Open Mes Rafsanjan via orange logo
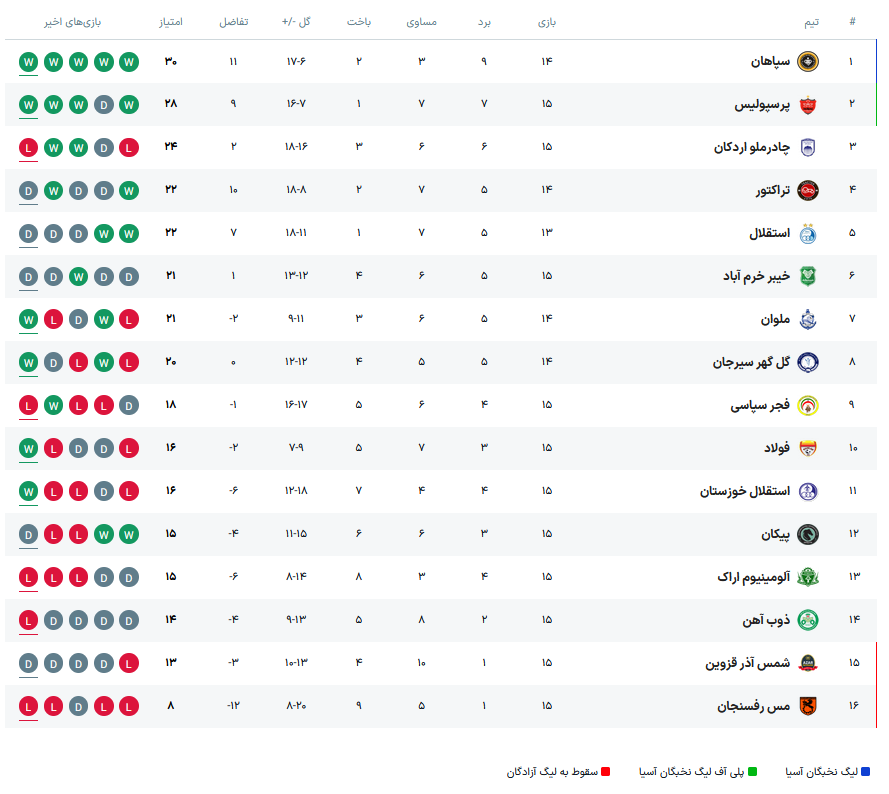Screen dimensions: 889x794 point(807,706)
